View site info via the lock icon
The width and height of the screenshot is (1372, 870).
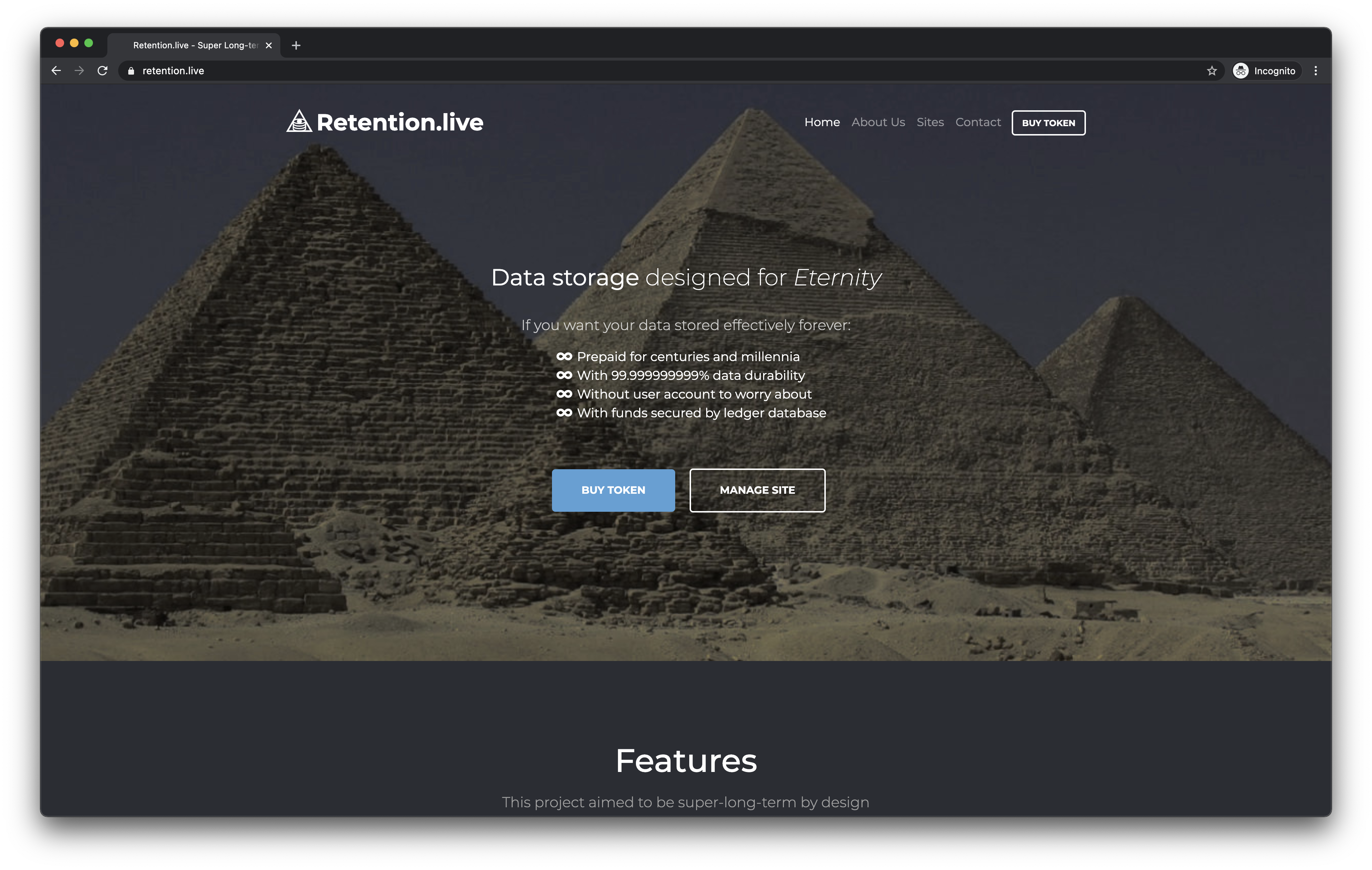click(131, 71)
